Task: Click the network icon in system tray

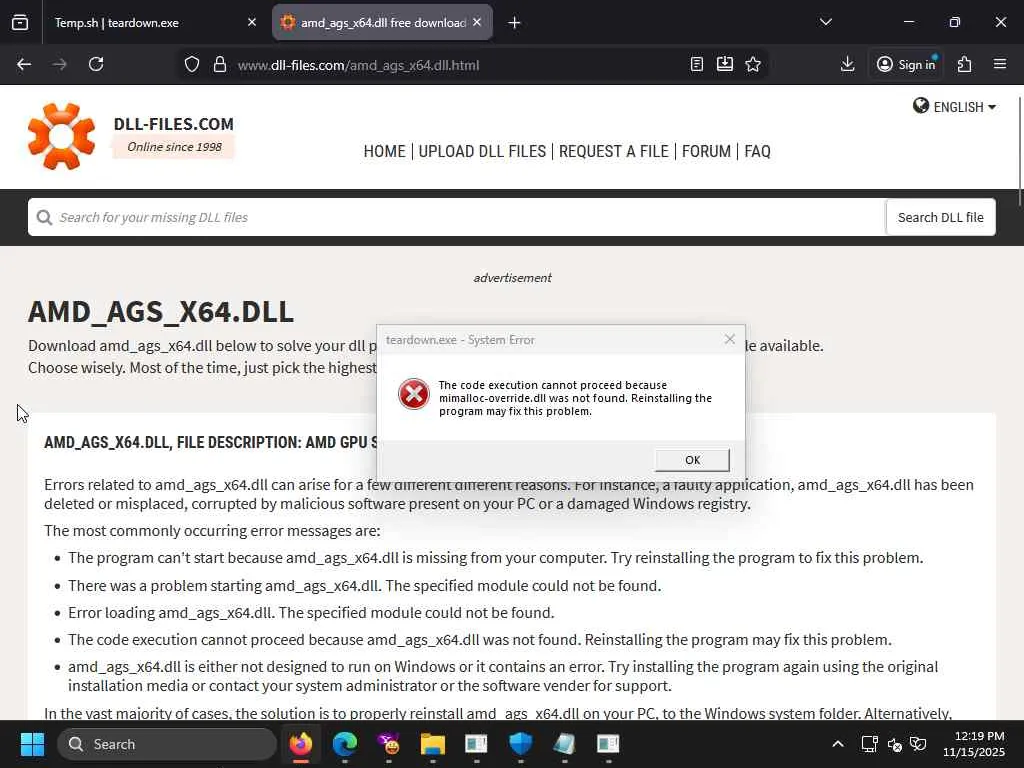Action: coord(869,744)
